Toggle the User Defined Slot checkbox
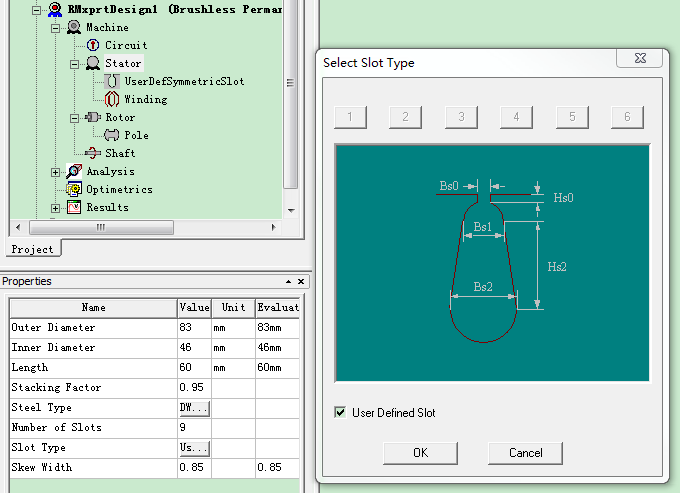 pyautogui.click(x=340, y=412)
